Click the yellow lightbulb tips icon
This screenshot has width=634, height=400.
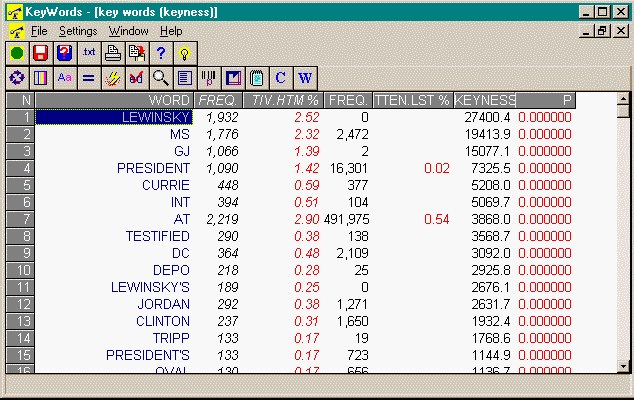click(x=185, y=52)
